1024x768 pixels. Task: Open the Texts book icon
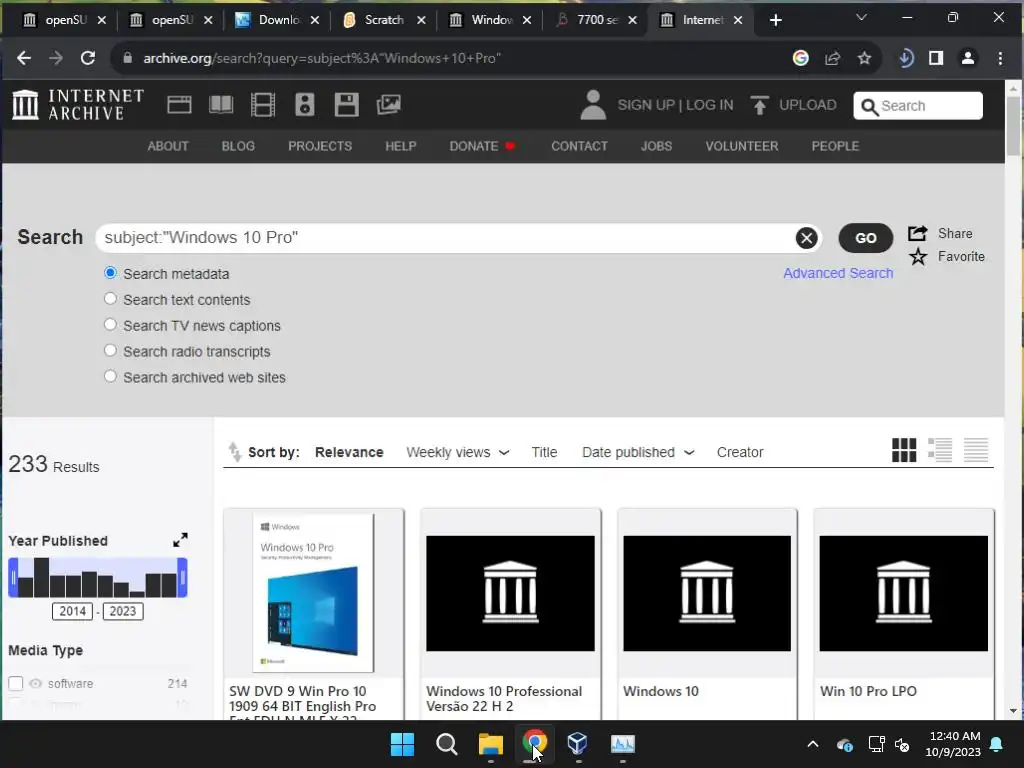221,104
